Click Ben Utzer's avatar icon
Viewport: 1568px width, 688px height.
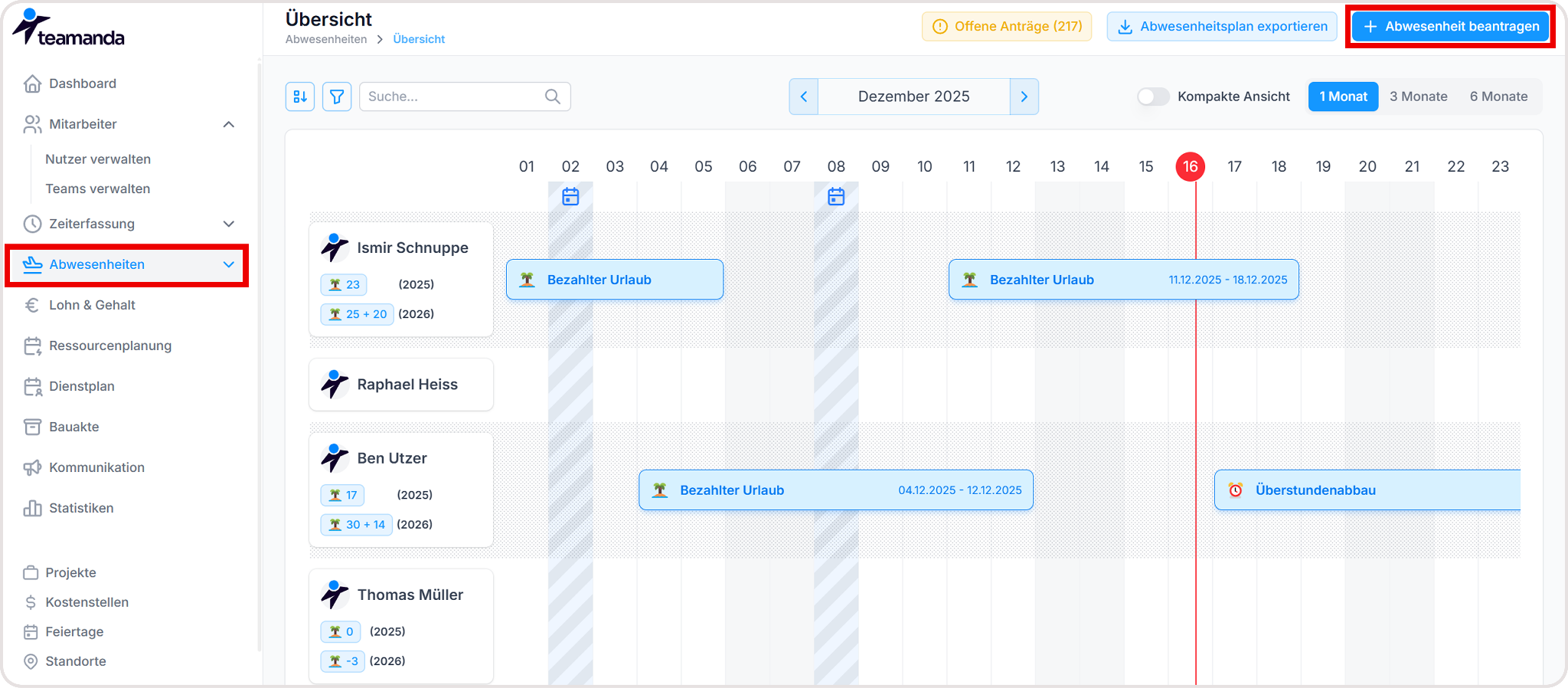pos(335,457)
